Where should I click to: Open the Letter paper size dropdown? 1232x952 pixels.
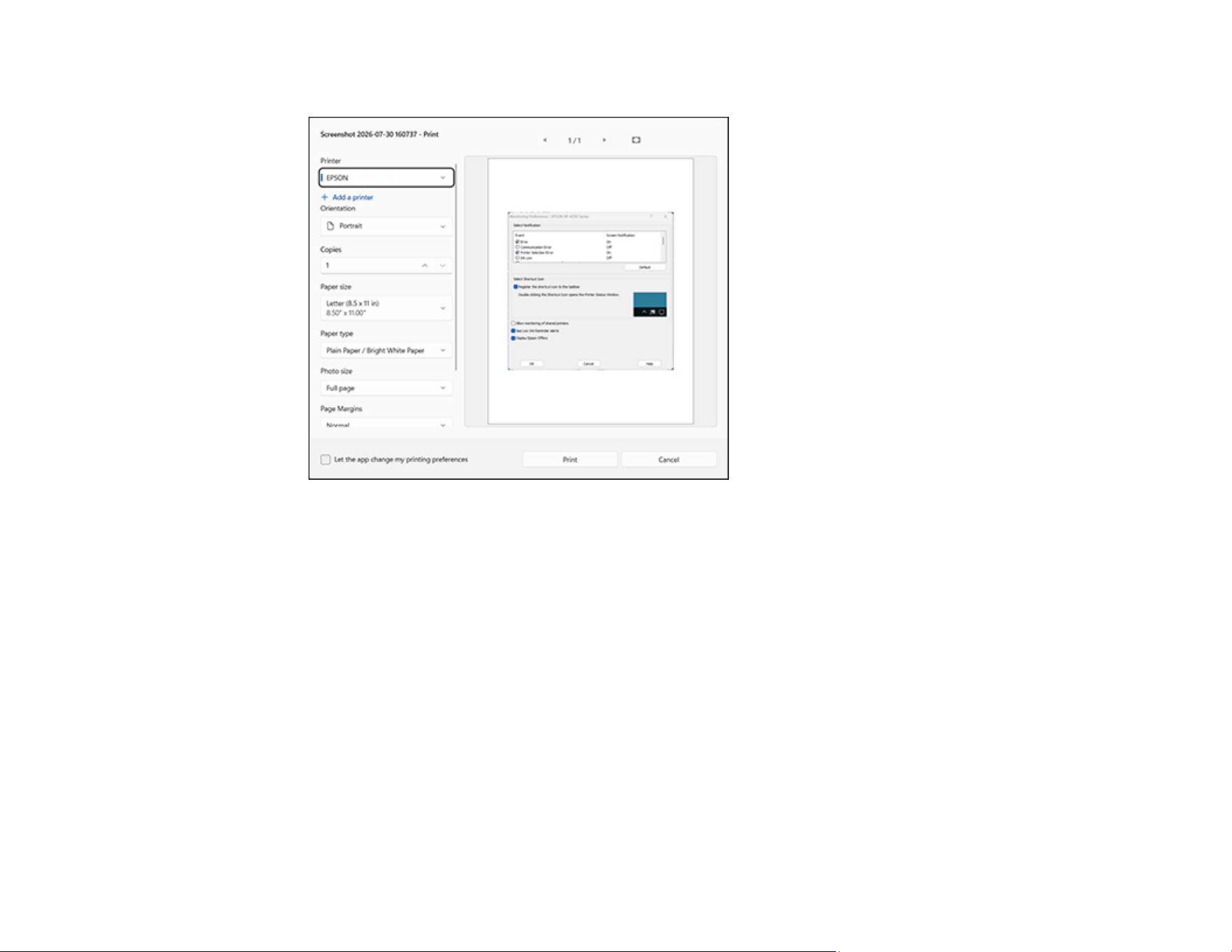(387, 308)
